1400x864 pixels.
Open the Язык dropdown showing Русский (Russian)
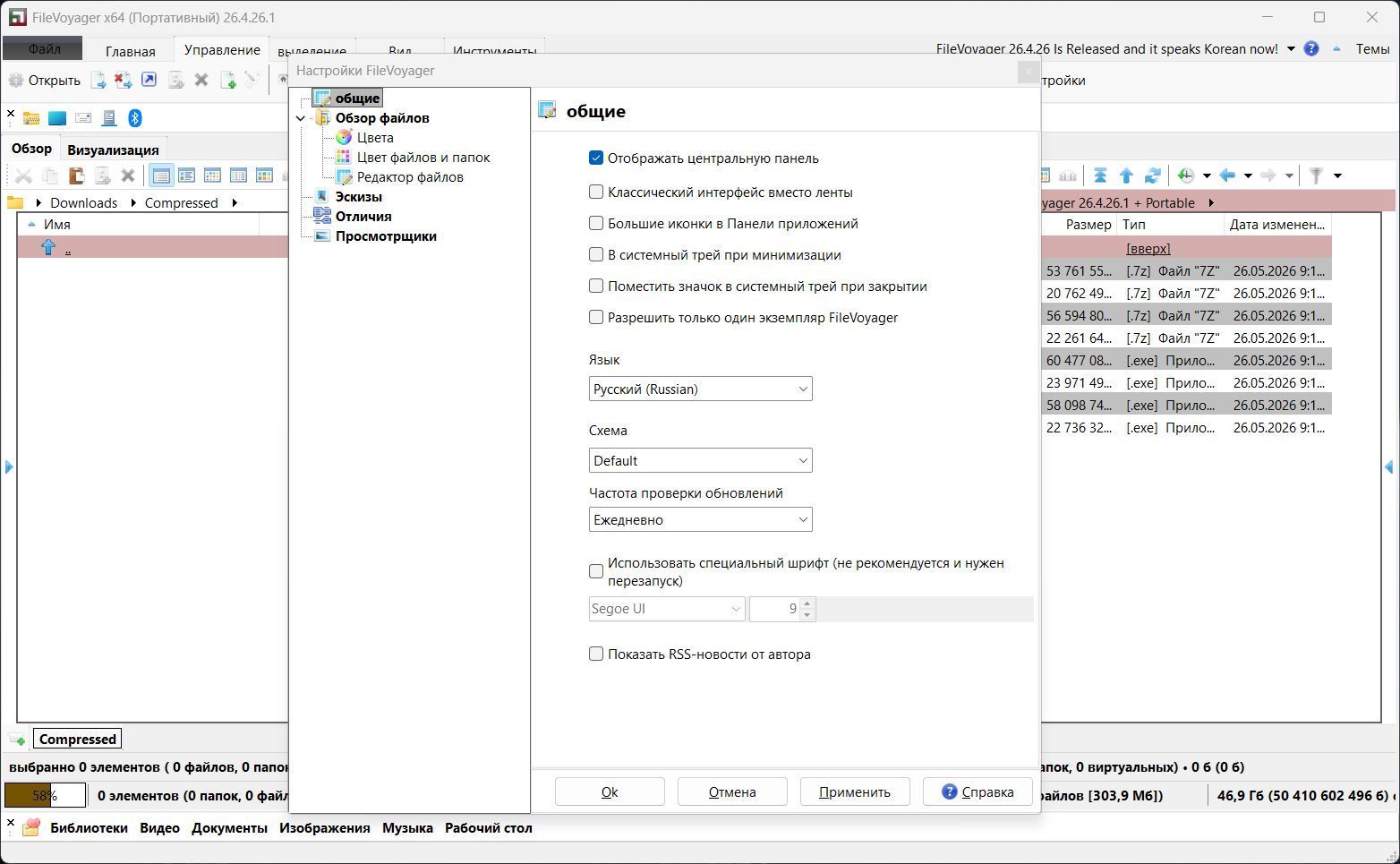coord(700,389)
